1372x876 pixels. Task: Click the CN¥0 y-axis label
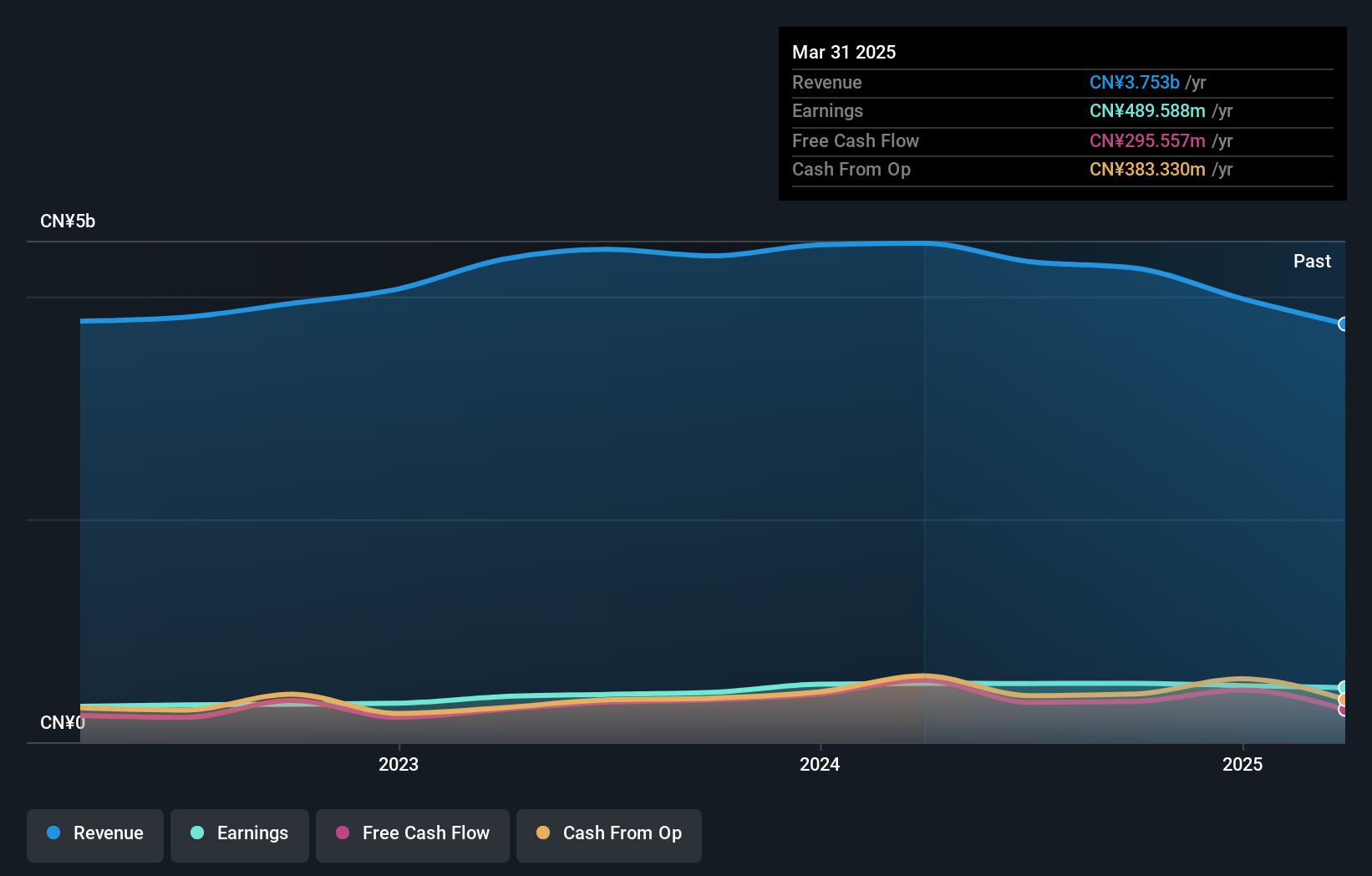(63, 722)
